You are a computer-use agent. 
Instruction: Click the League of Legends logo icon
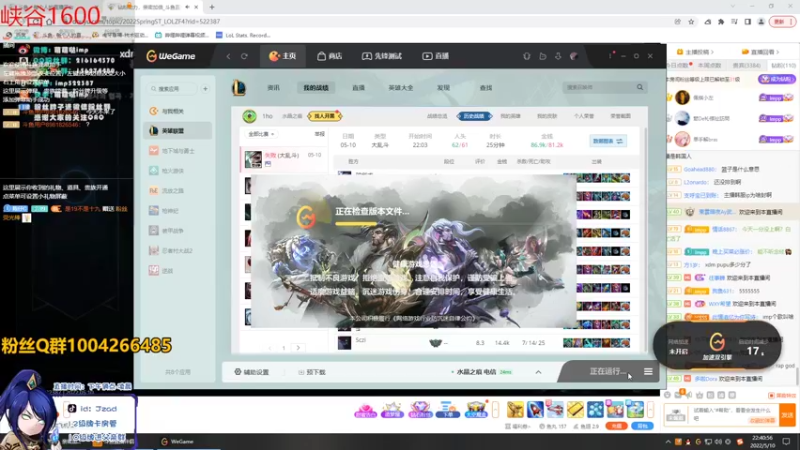(x=239, y=88)
